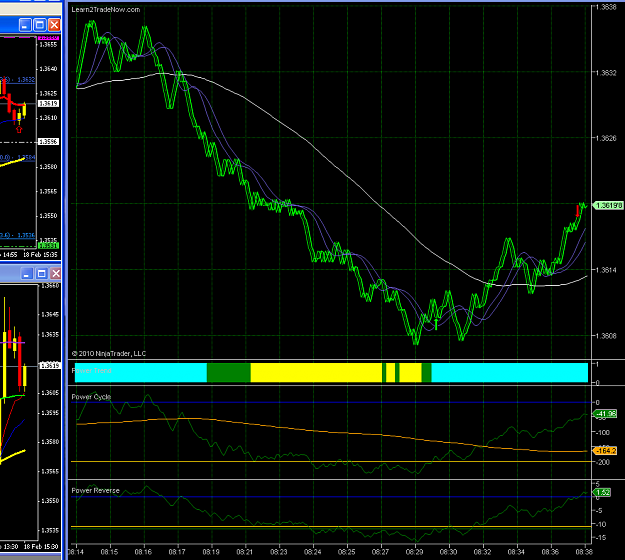Click the 1.3619 price marker in lower-left chart
The image size is (625, 560).
click(x=50, y=365)
